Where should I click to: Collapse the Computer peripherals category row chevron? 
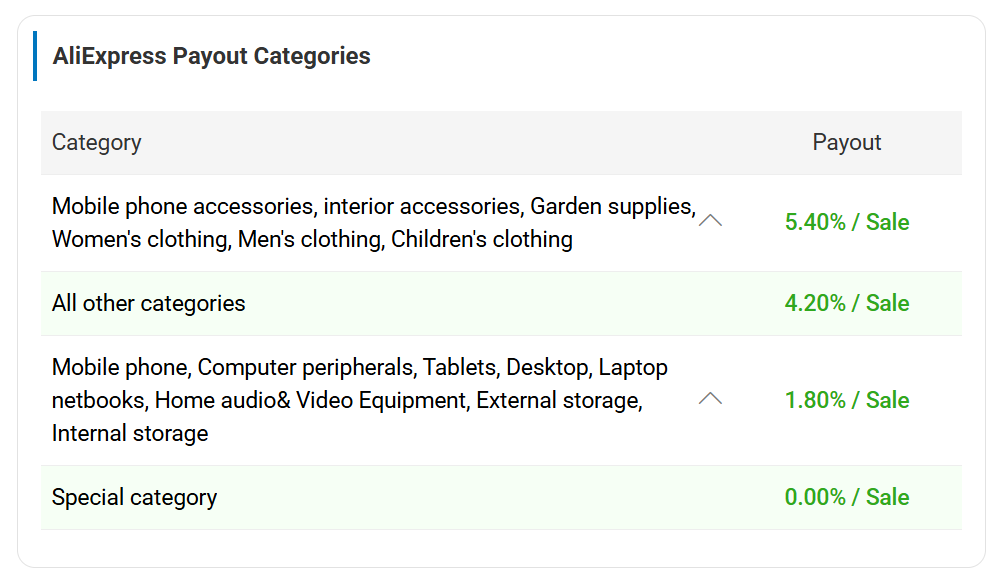[x=710, y=398]
